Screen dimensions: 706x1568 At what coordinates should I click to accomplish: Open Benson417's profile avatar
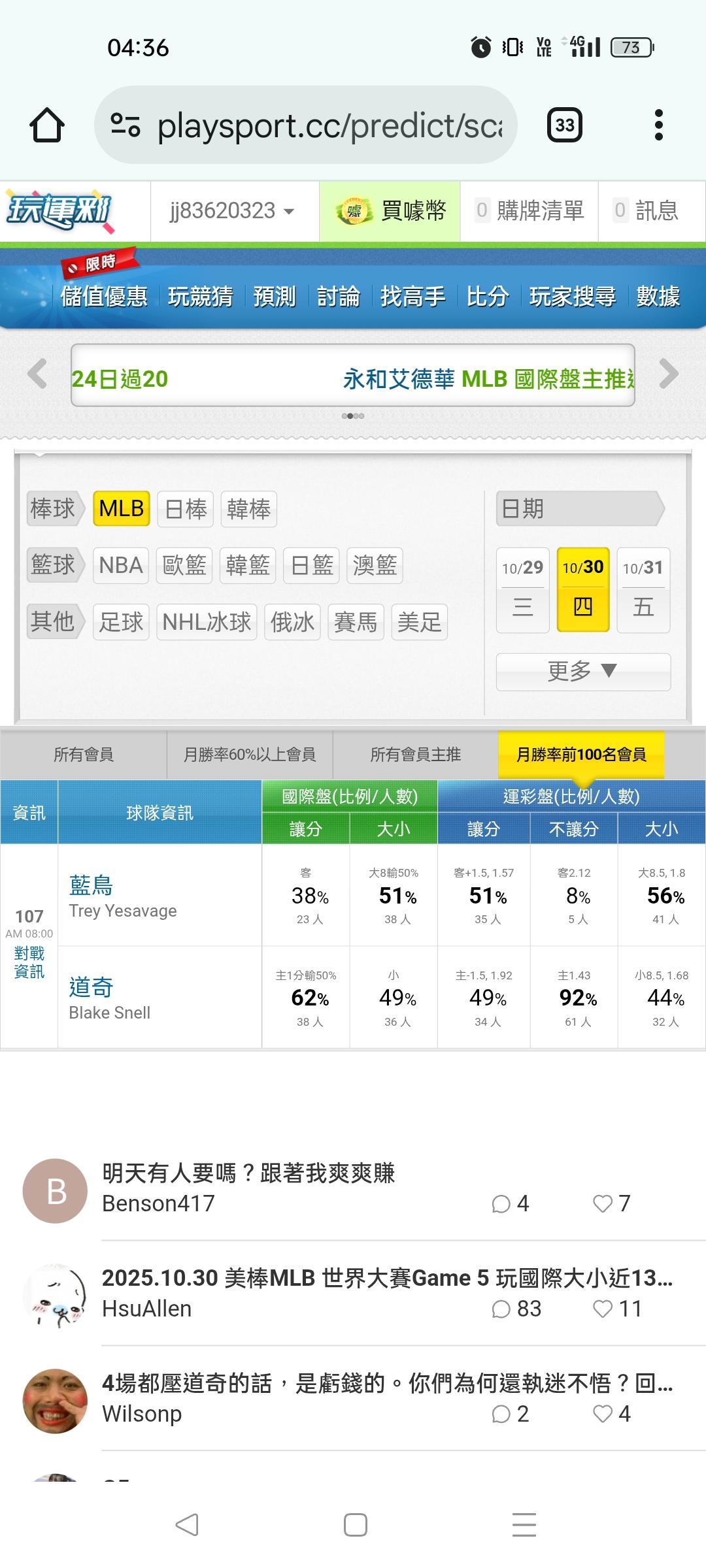coord(56,1190)
